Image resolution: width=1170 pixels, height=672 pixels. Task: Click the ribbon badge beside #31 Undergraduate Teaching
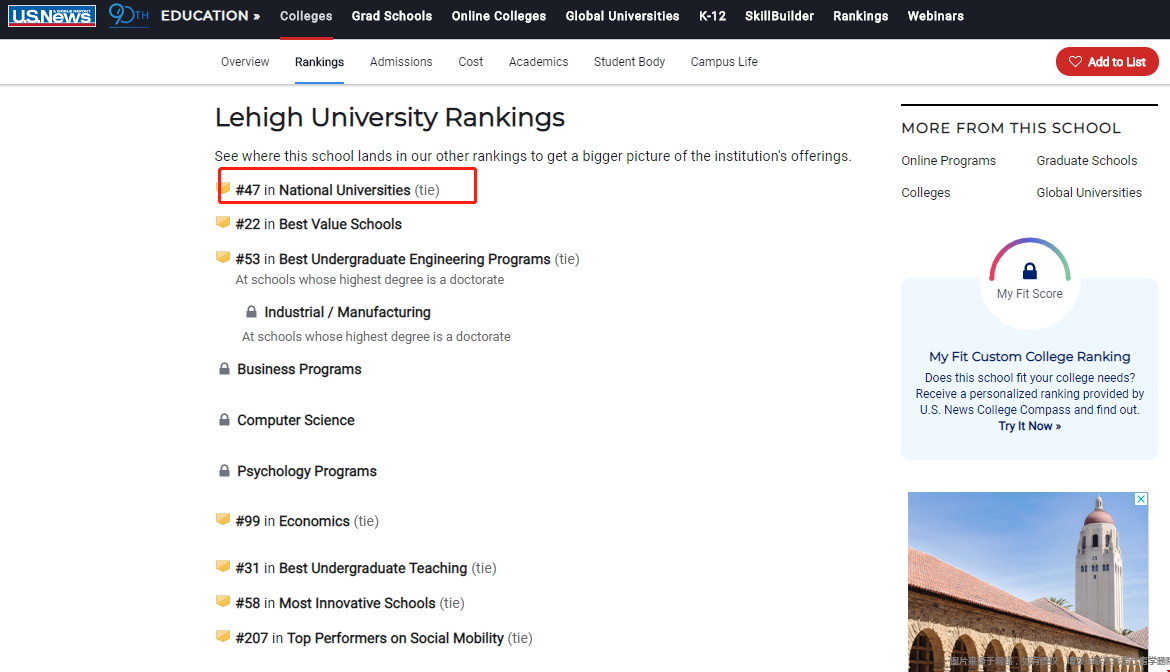[222, 566]
